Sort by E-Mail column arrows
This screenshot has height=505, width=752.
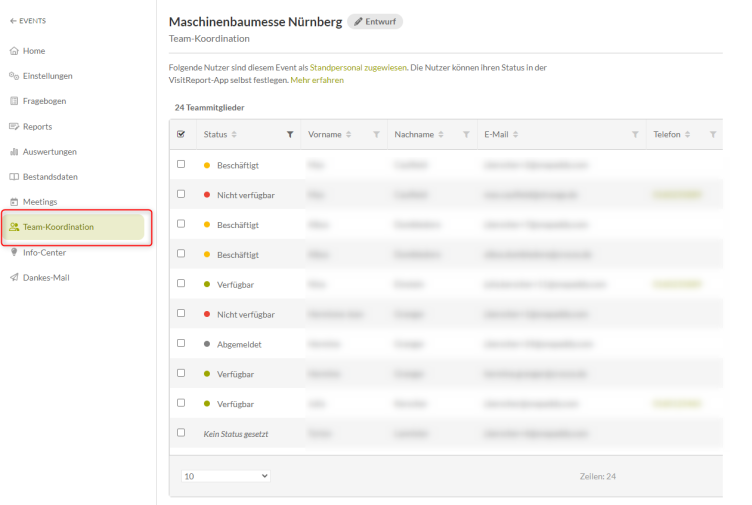click(516, 134)
